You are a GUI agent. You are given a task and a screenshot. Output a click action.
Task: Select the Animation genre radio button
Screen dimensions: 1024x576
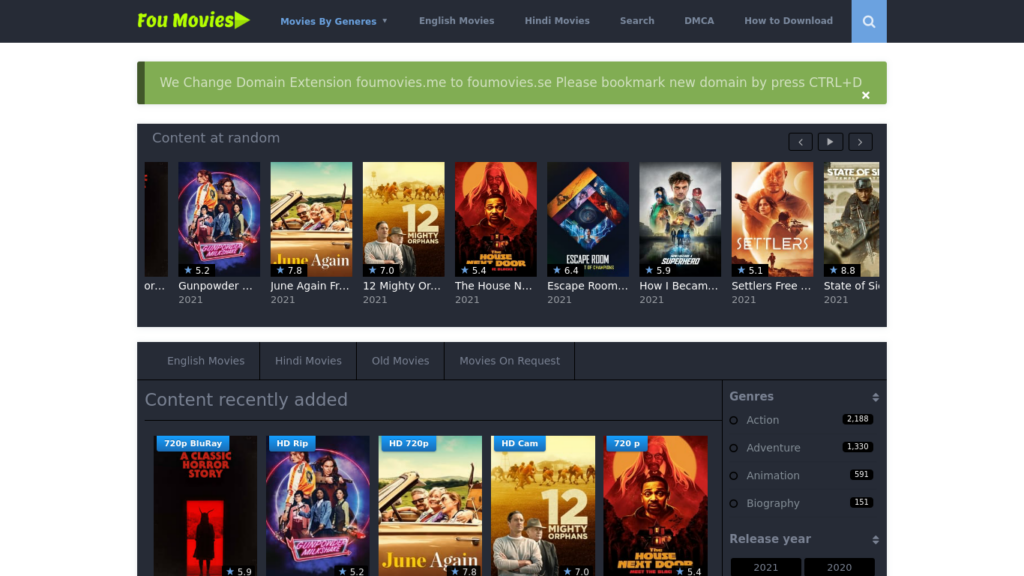point(734,476)
